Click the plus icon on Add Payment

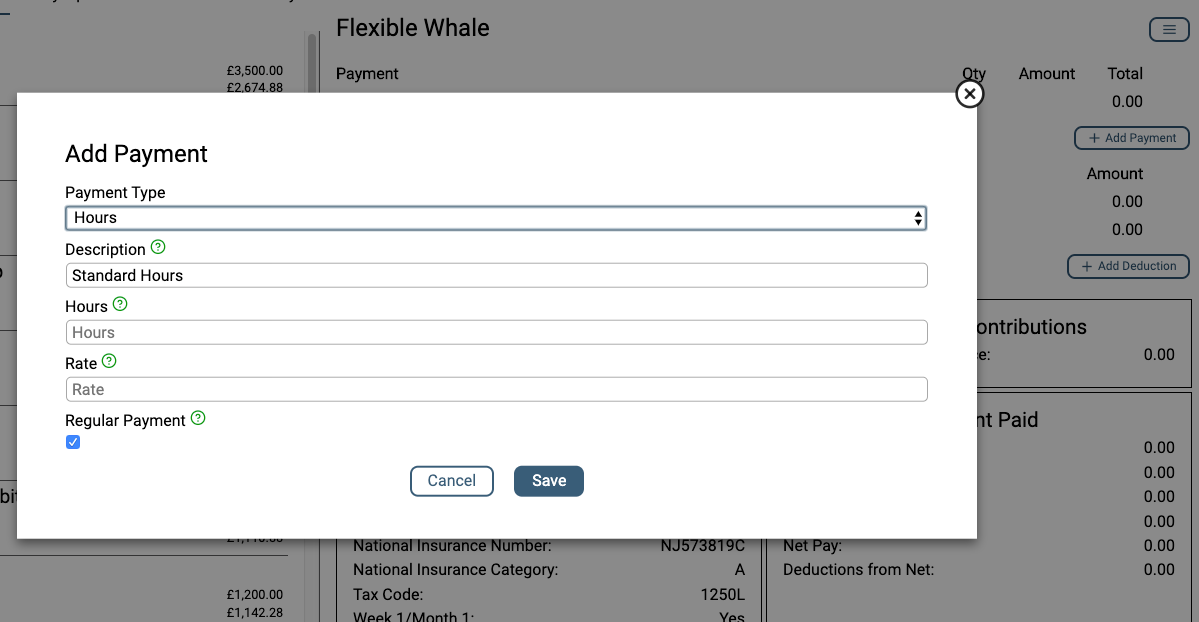pyautogui.click(x=1092, y=138)
